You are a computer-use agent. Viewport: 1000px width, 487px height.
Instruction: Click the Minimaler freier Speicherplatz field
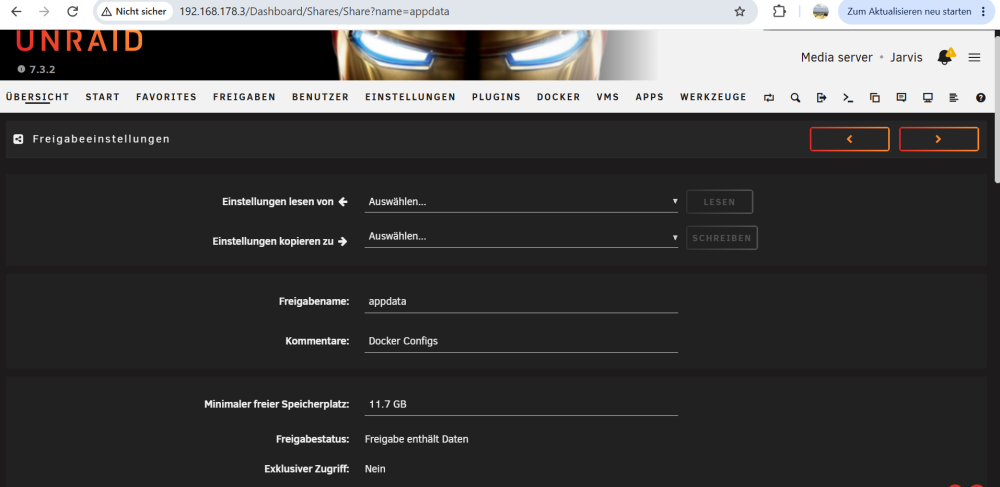(x=521, y=404)
